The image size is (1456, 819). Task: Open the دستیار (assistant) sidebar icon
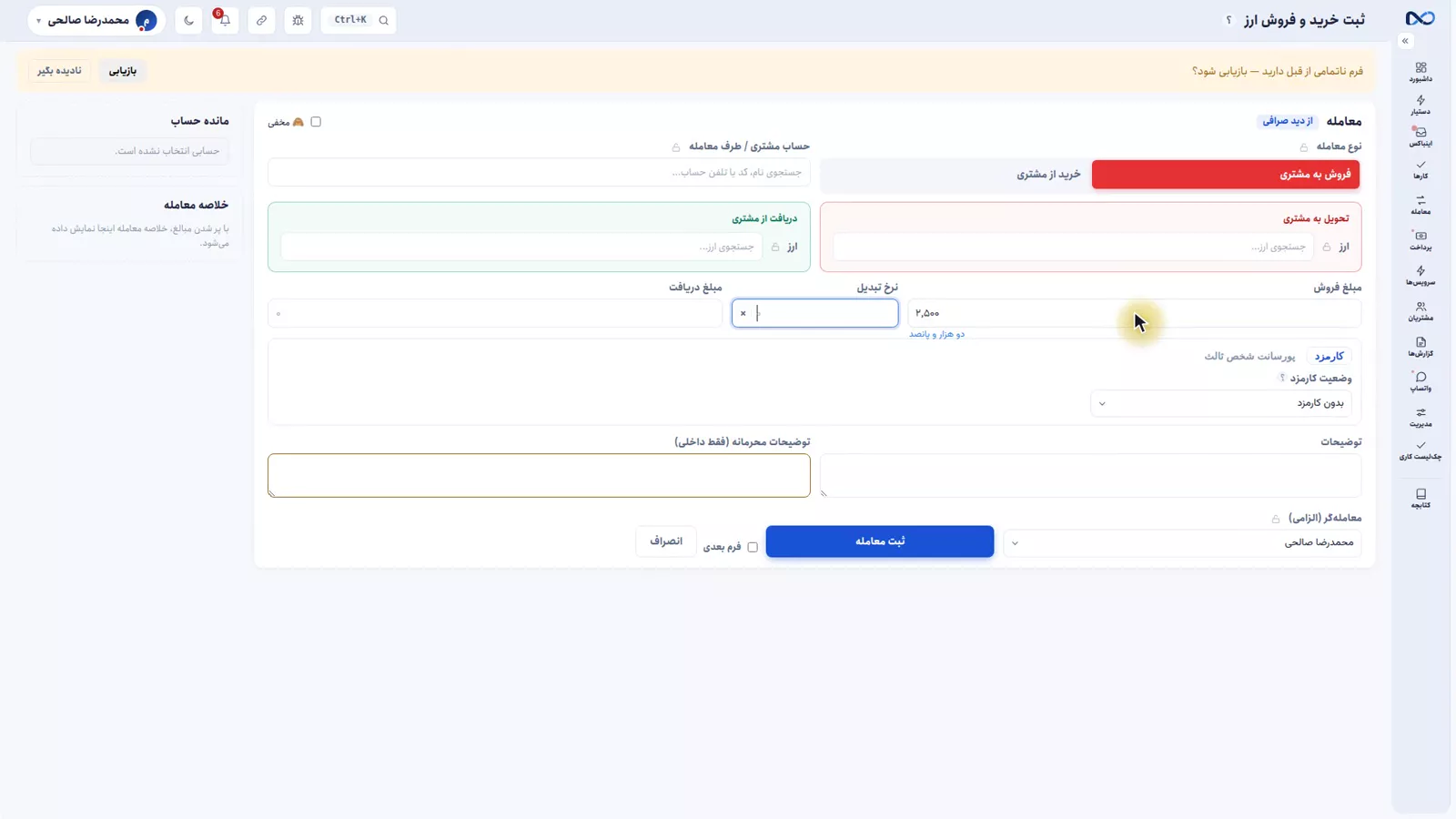point(1421,106)
